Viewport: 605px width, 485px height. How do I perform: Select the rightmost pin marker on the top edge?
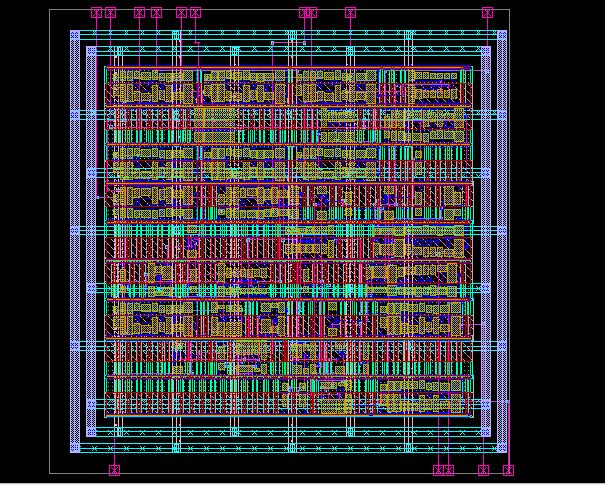point(487,13)
